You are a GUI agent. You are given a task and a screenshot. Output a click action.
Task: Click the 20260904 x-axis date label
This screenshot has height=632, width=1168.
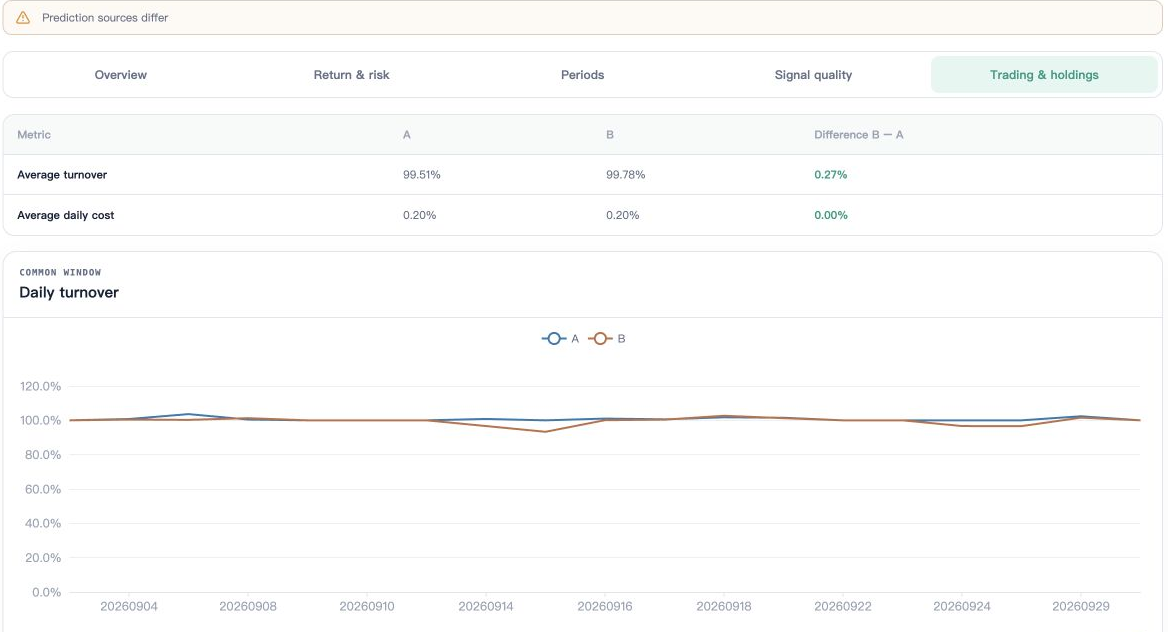(129, 606)
